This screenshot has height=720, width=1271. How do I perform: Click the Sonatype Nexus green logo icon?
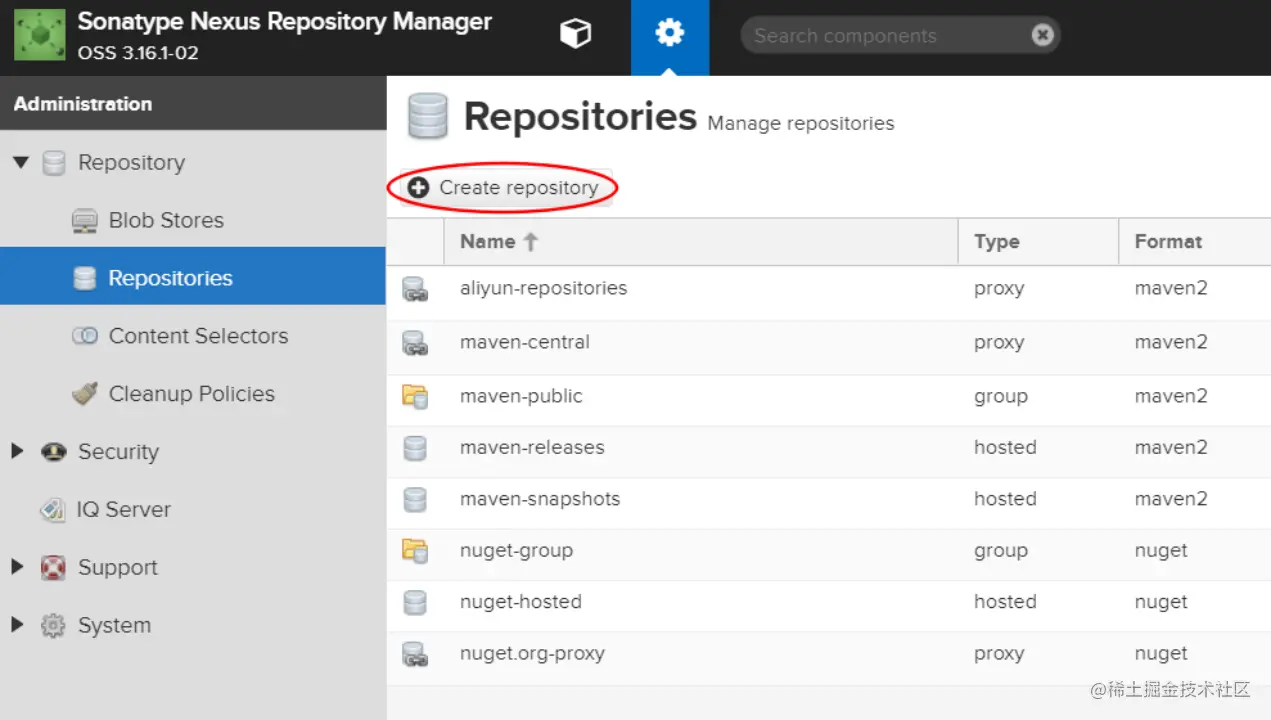click(x=39, y=35)
